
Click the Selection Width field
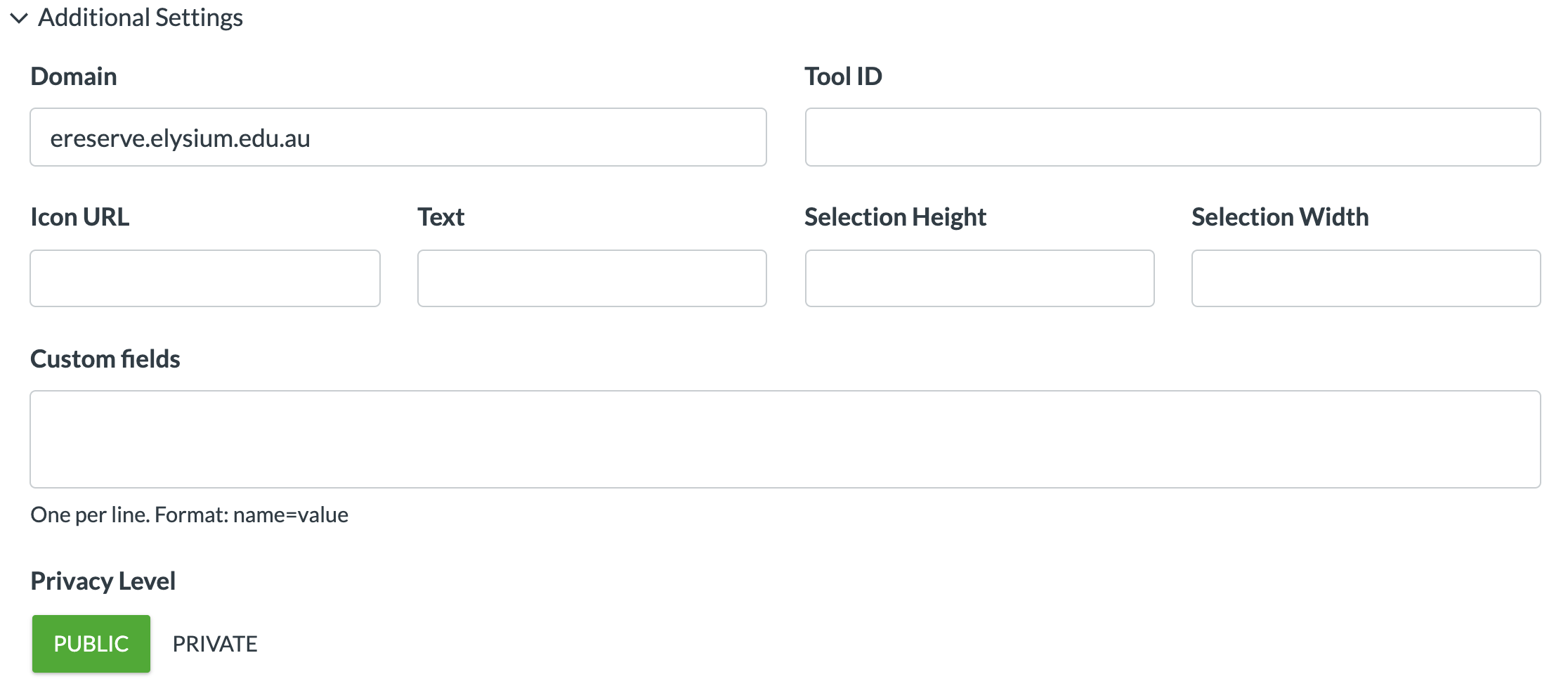(1365, 278)
